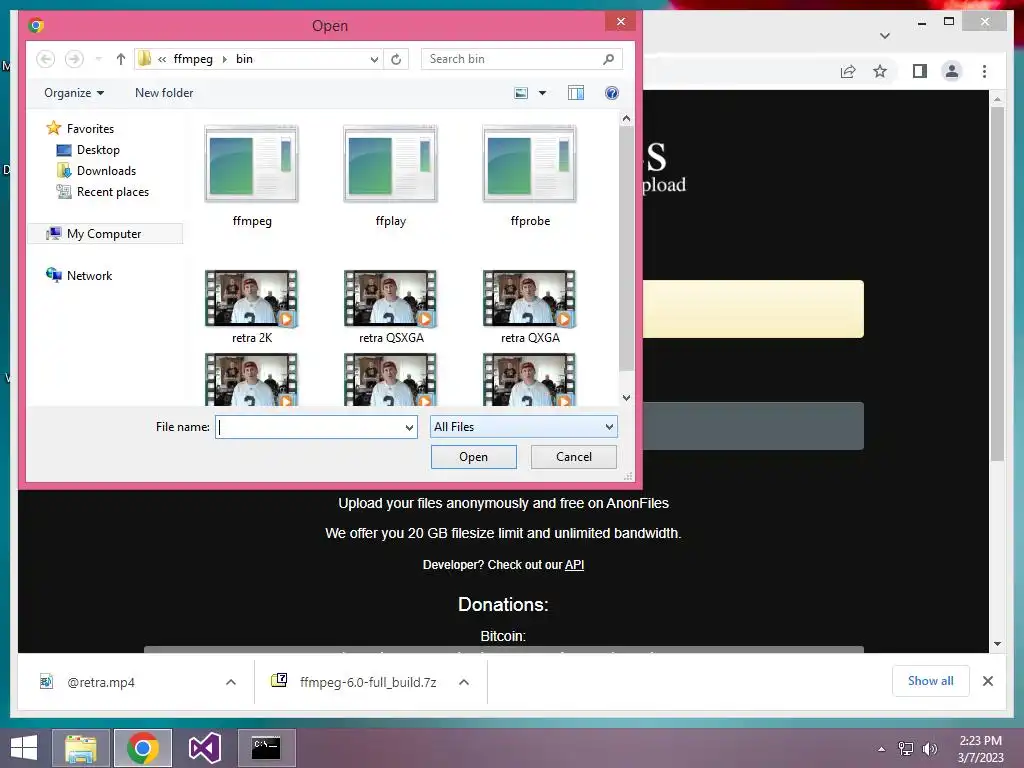Click Show all downloads

[x=931, y=681]
